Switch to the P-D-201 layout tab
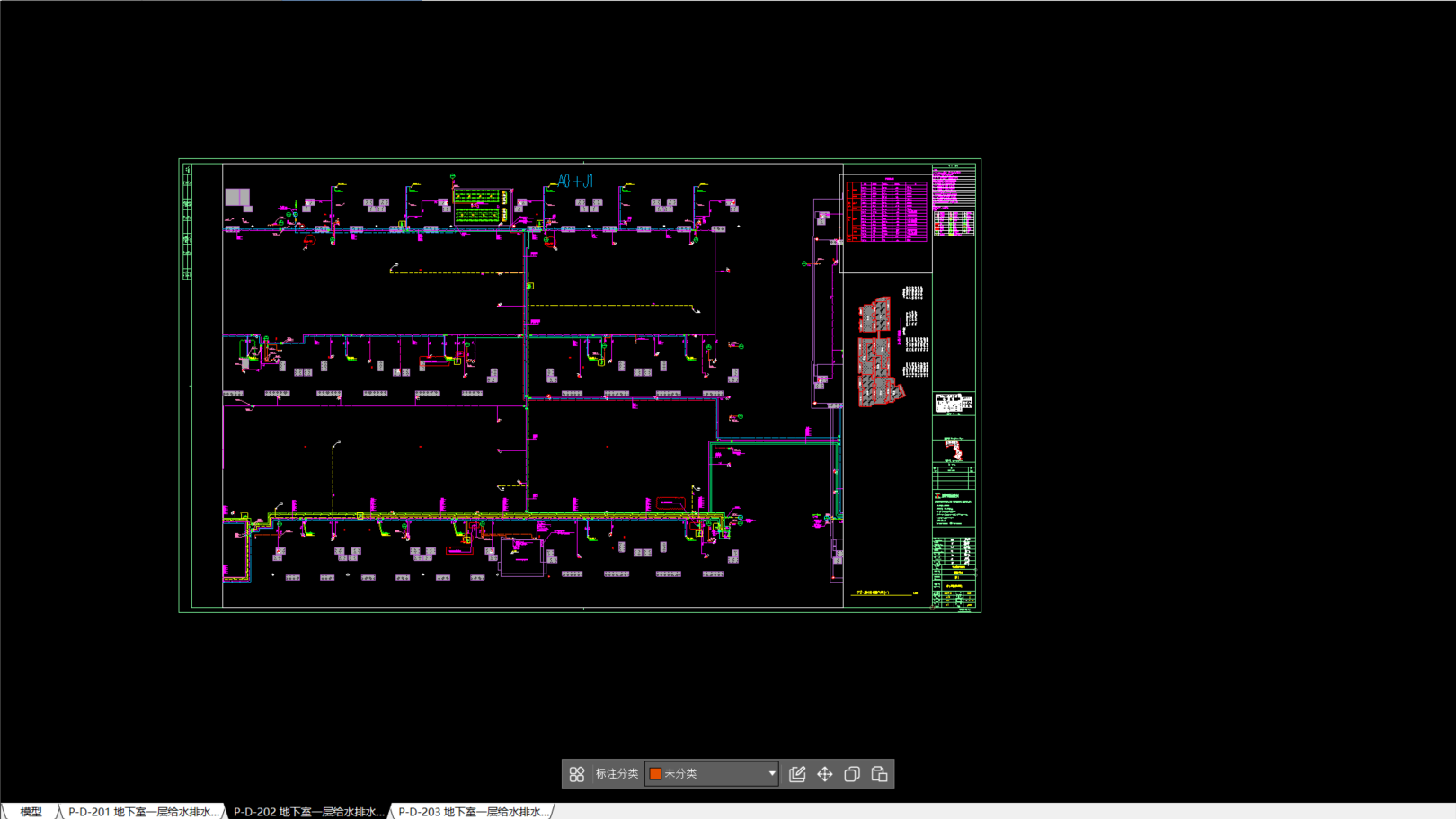Image resolution: width=1456 pixels, height=819 pixels. pos(143,812)
